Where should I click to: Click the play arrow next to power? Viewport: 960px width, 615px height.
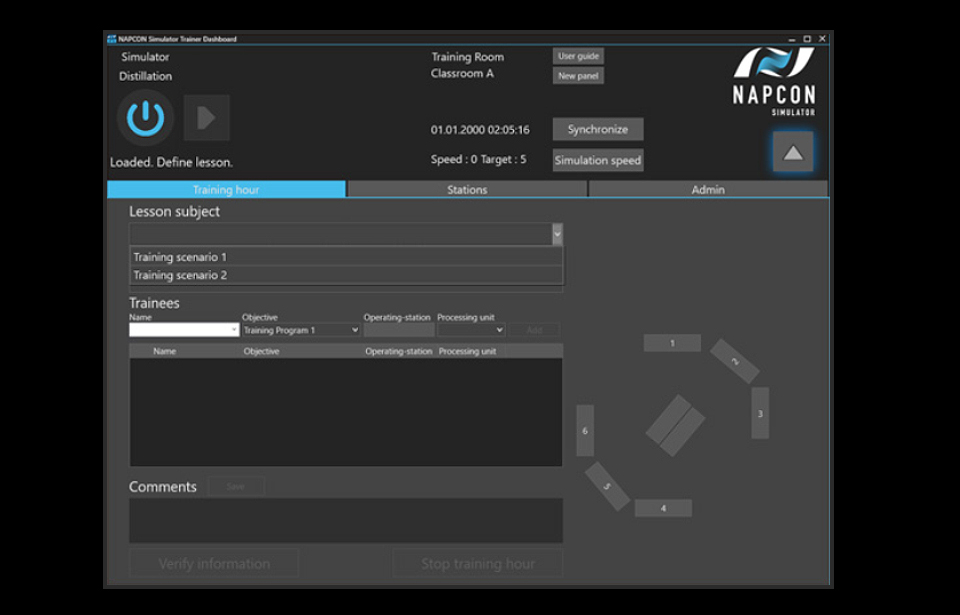(x=206, y=118)
